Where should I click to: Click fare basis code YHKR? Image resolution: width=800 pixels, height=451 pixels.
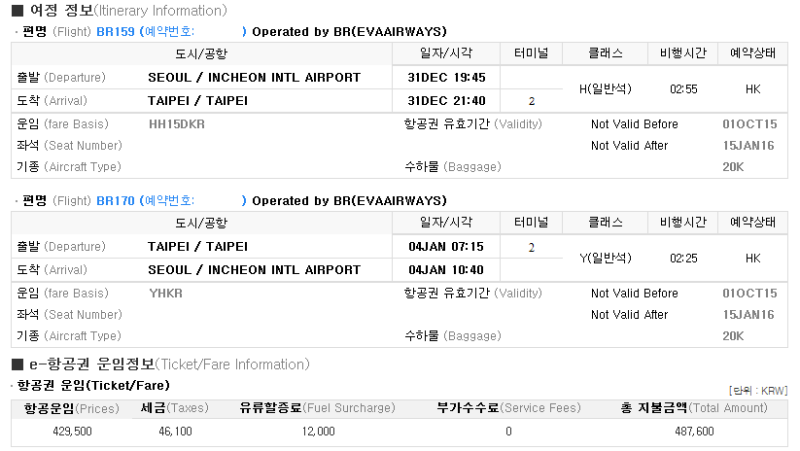click(x=165, y=293)
